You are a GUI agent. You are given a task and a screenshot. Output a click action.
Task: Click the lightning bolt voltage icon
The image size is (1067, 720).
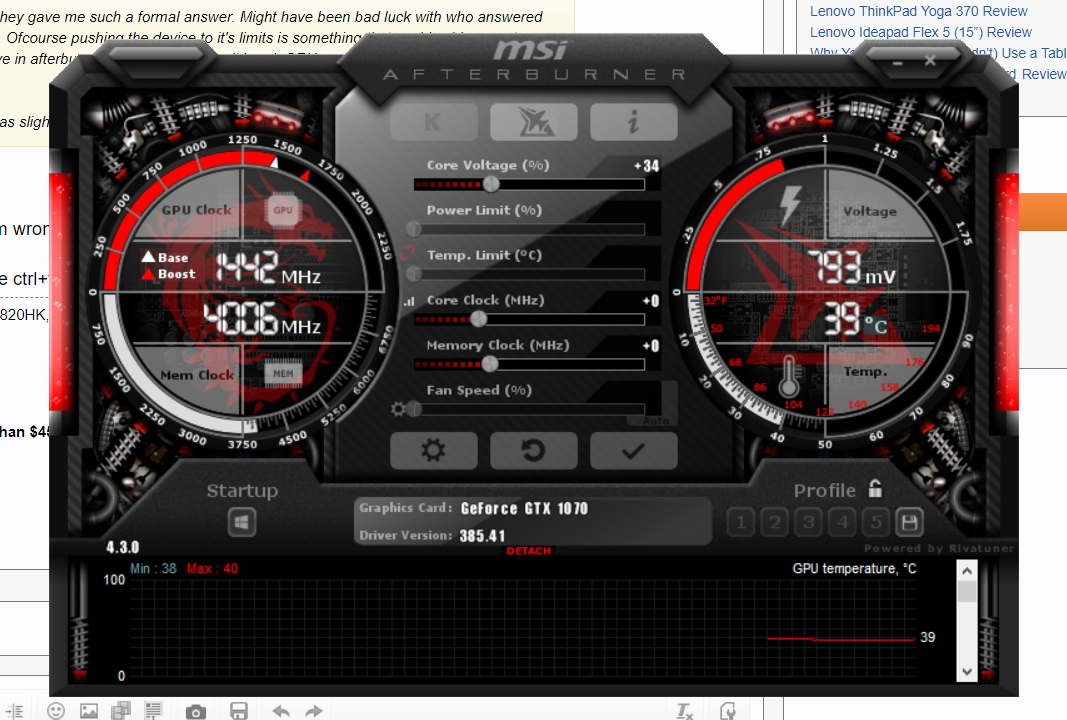coord(789,206)
